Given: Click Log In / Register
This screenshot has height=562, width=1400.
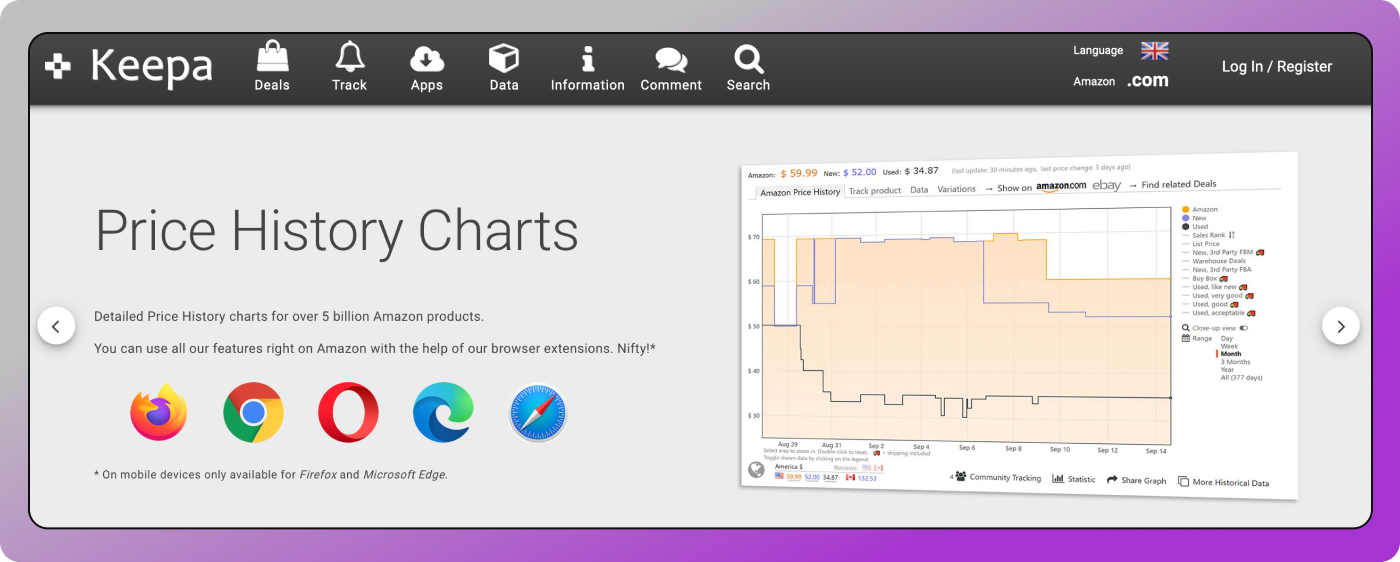Looking at the screenshot, I should 1276,67.
